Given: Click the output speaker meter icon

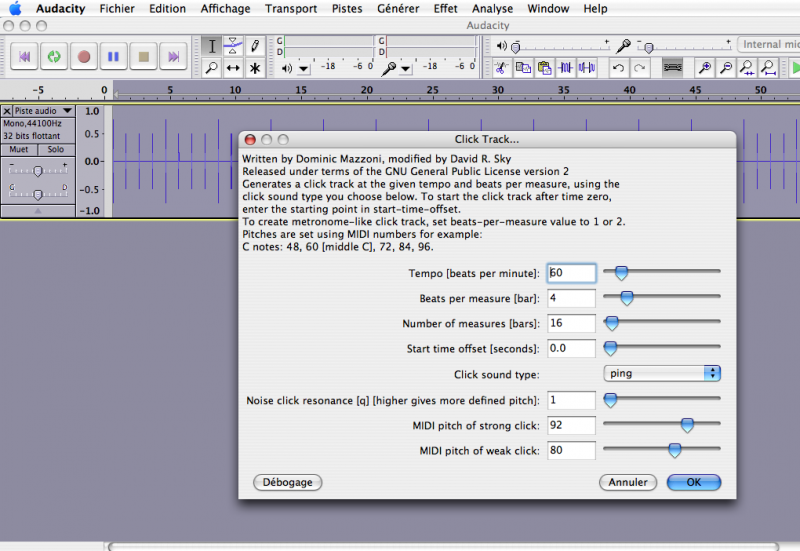Looking at the screenshot, I should click(287, 68).
